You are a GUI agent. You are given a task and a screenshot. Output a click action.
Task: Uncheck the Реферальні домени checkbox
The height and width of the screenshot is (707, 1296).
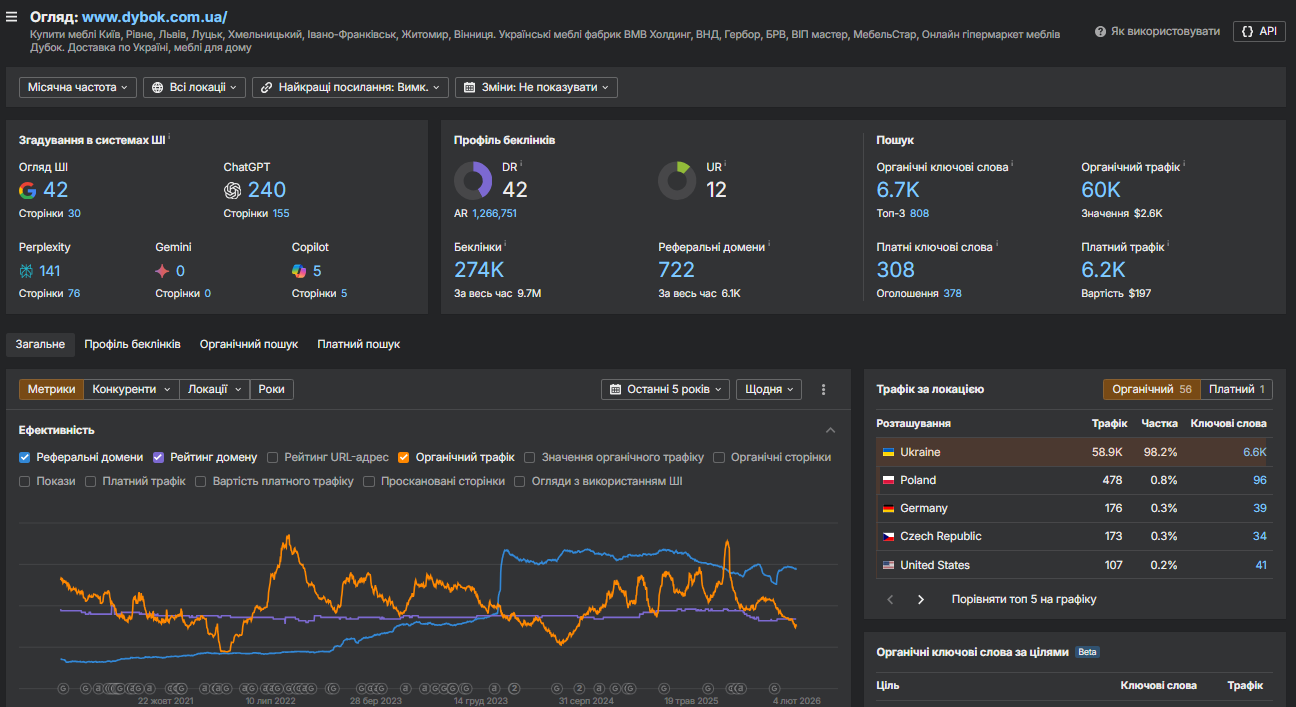click(25, 457)
